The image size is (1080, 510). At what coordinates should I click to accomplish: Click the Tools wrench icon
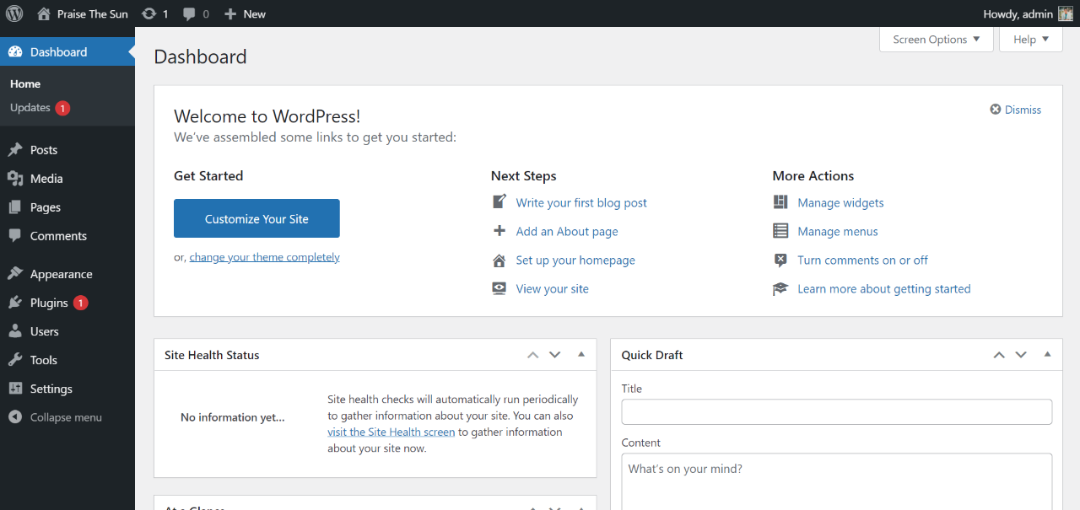(x=15, y=360)
